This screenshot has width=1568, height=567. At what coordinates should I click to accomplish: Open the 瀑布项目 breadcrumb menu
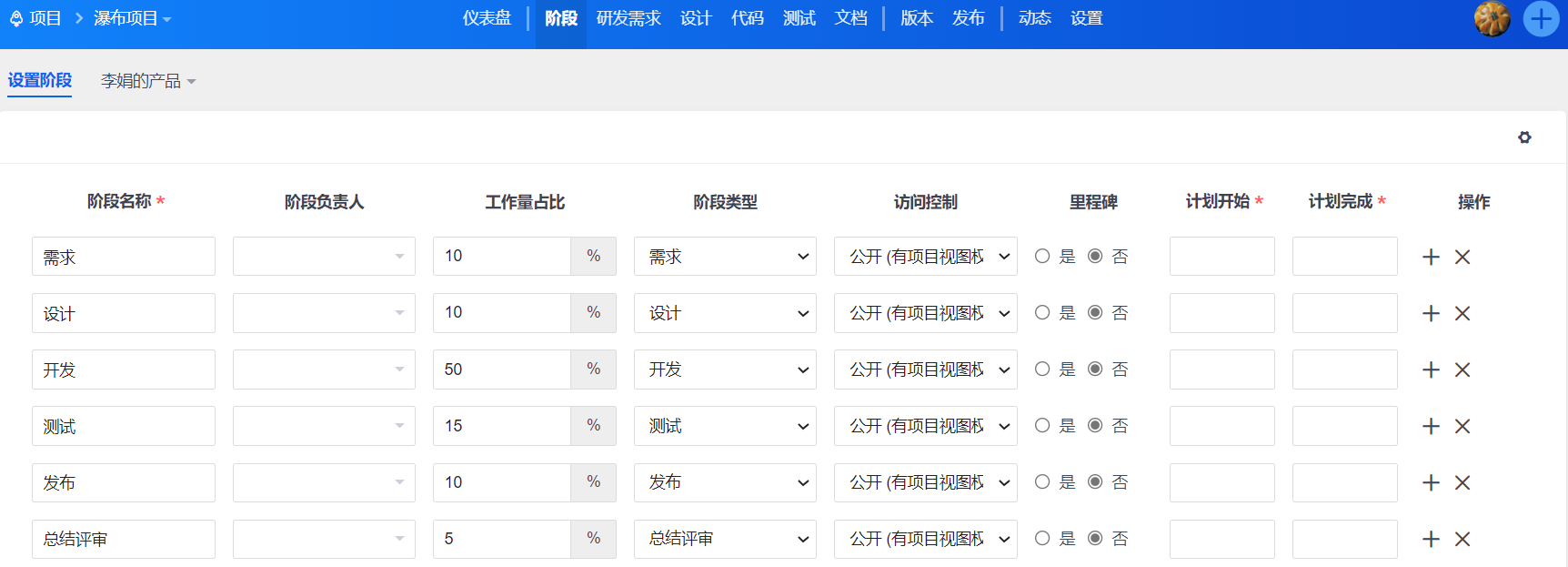[x=132, y=18]
